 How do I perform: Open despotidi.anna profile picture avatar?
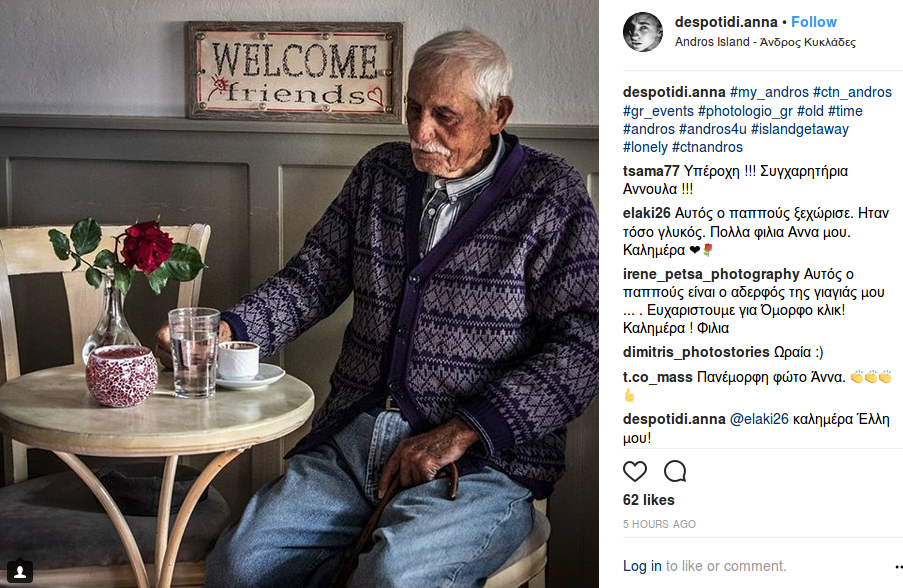point(643,32)
